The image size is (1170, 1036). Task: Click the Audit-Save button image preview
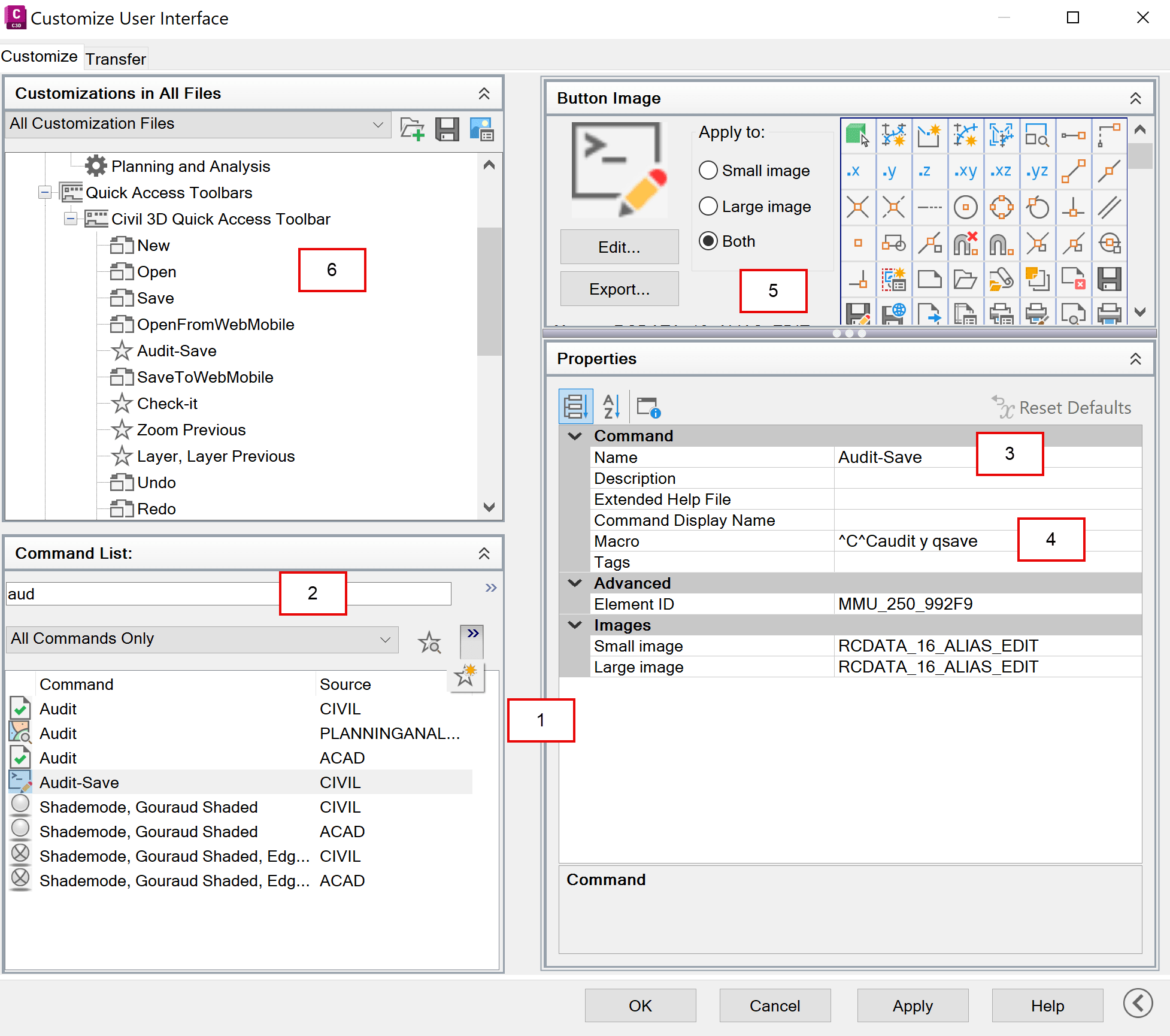pyautogui.click(x=619, y=169)
